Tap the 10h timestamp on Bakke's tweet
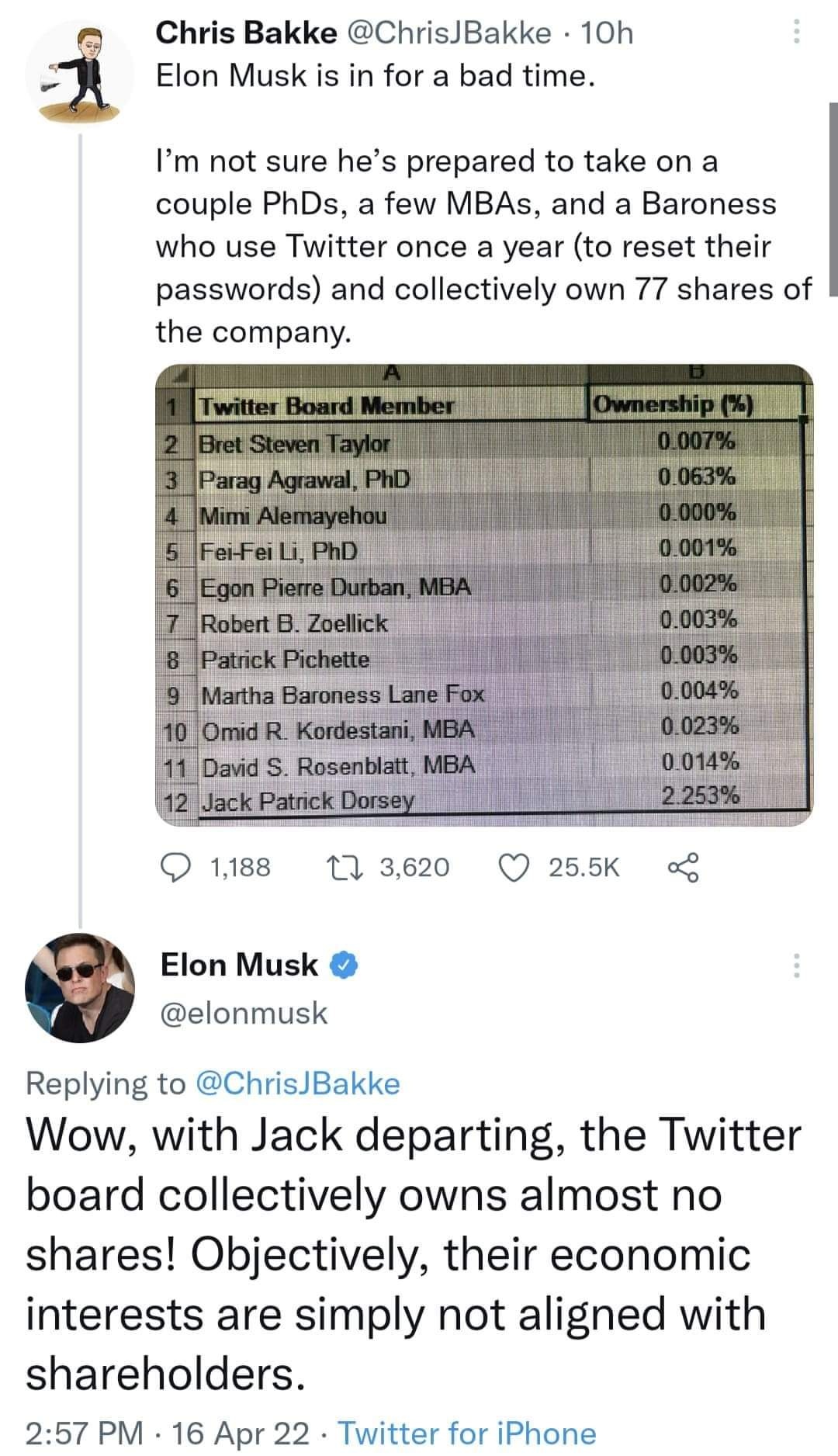 pos(607,33)
